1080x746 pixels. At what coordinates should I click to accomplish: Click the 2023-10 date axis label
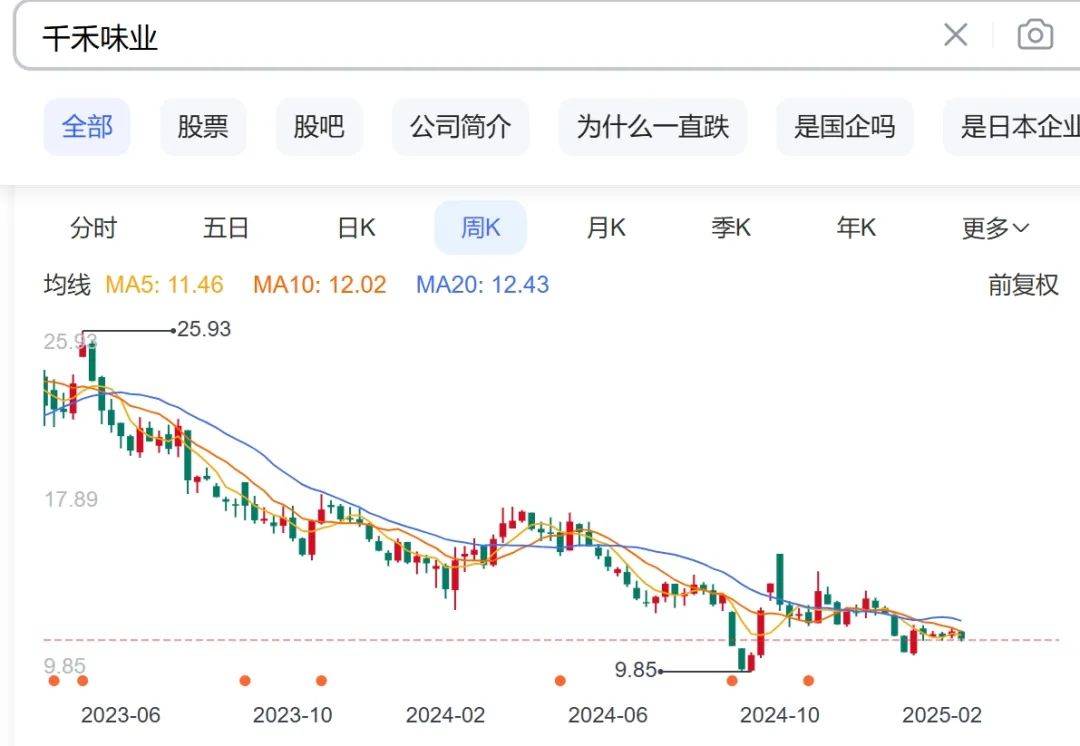pos(292,715)
